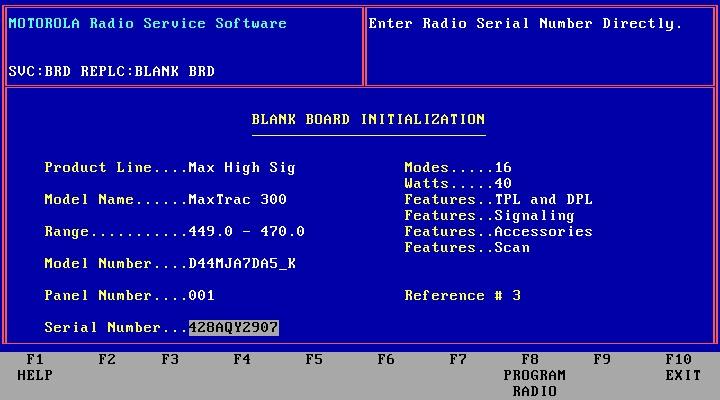Click the Features Signaling line

tap(489, 215)
